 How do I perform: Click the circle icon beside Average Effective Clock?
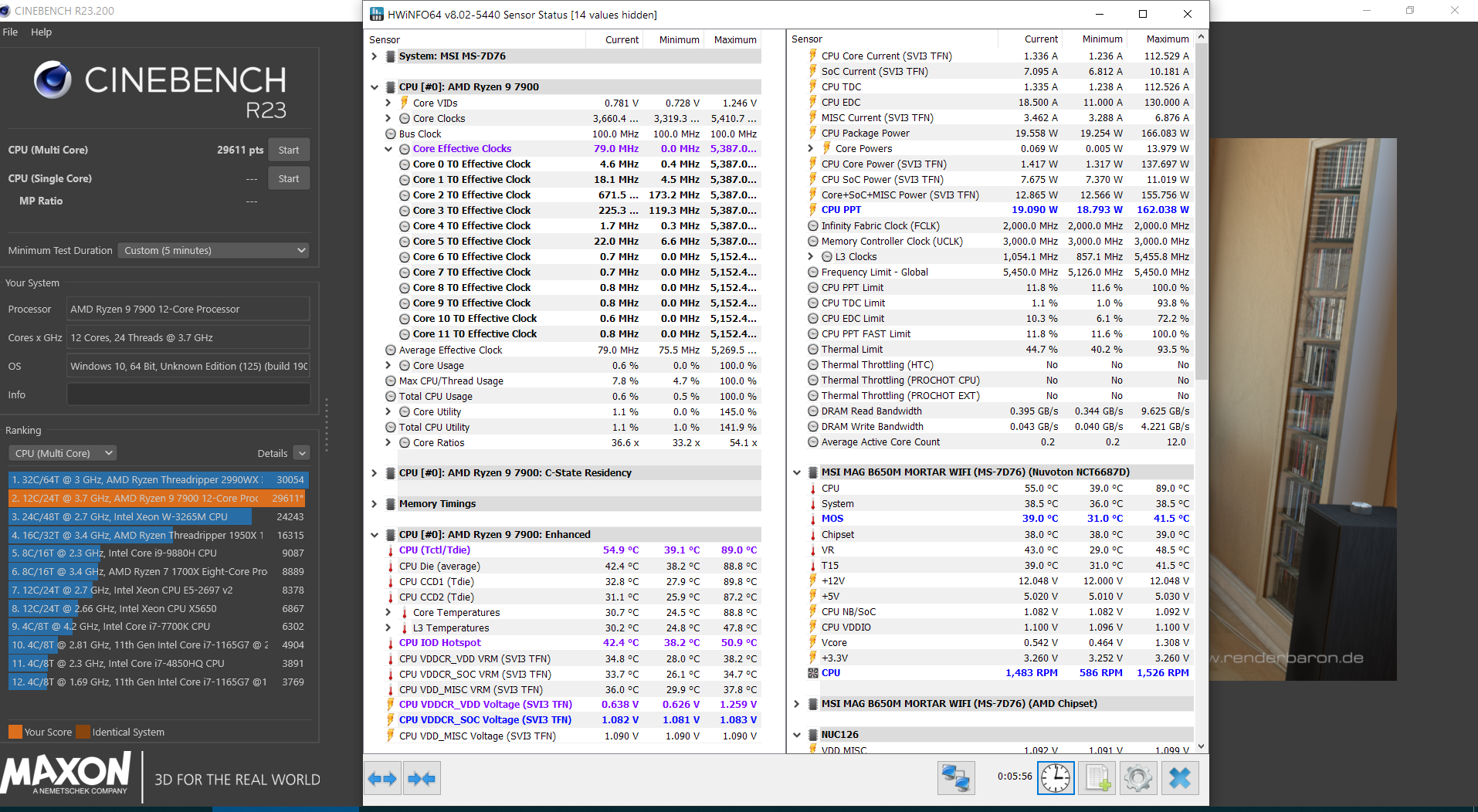[391, 350]
